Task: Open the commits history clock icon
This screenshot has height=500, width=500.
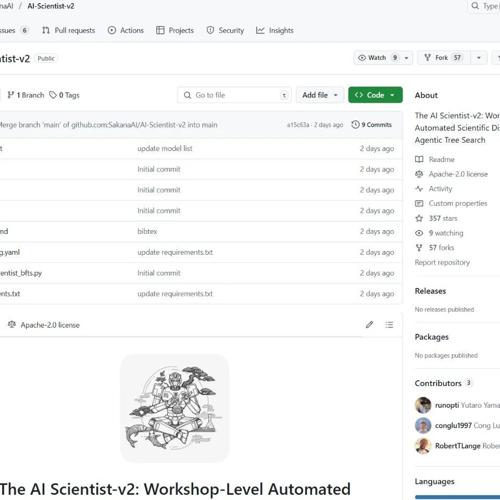Action: coord(355,125)
